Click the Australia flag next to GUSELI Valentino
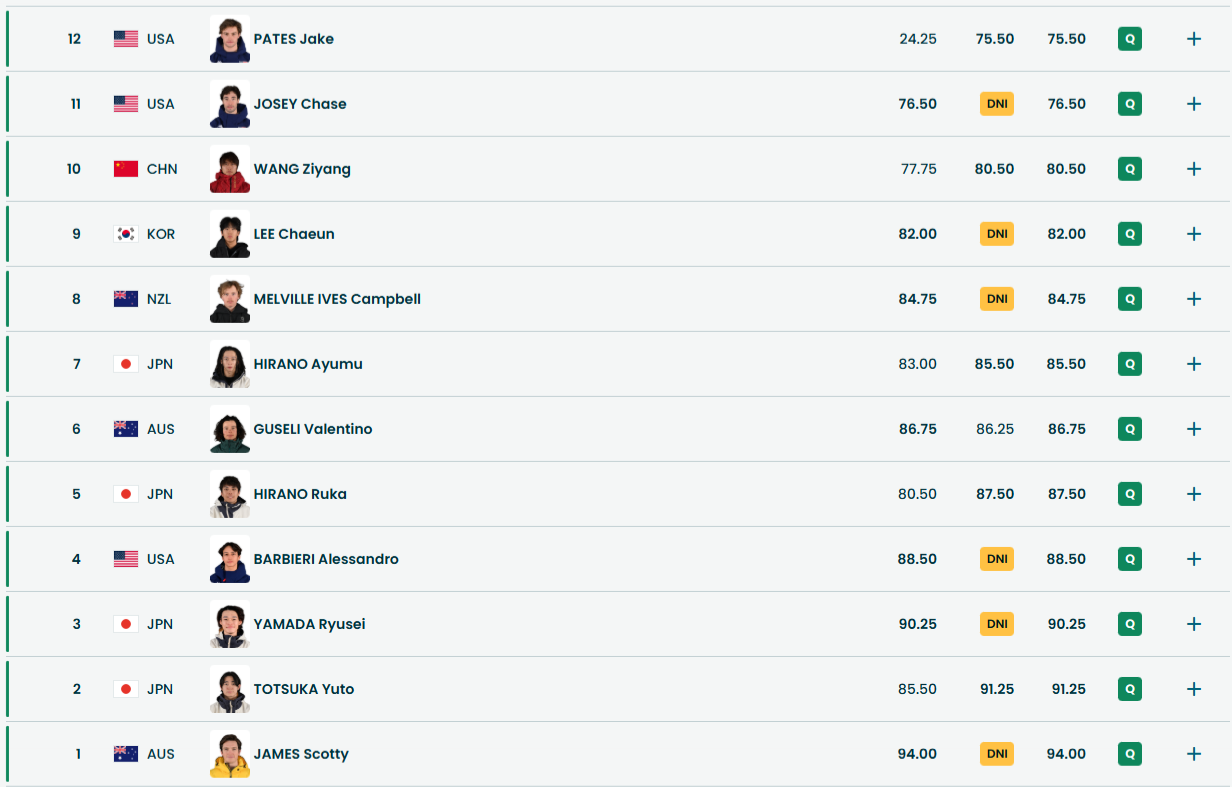The width and height of the screenshot is (1232, 787). point(126,429)
